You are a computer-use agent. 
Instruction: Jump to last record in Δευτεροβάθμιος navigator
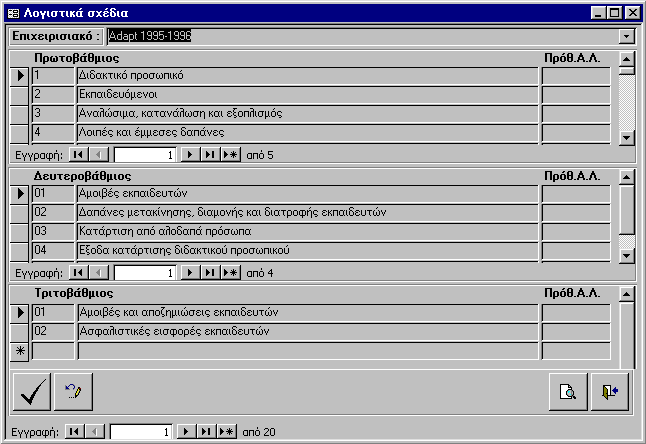click(x=210, y=272)
